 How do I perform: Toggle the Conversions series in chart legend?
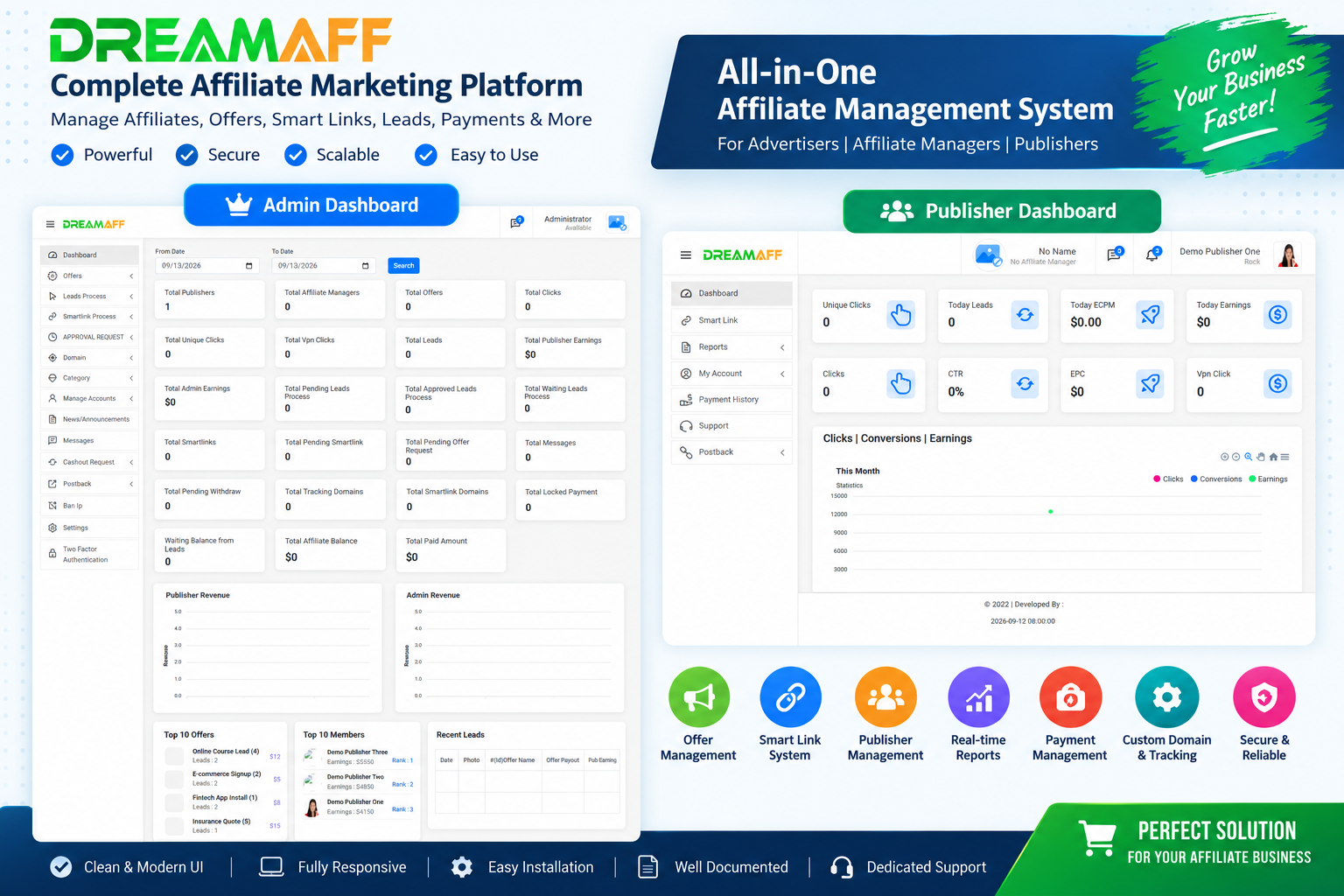click(x=1216, y=479)
